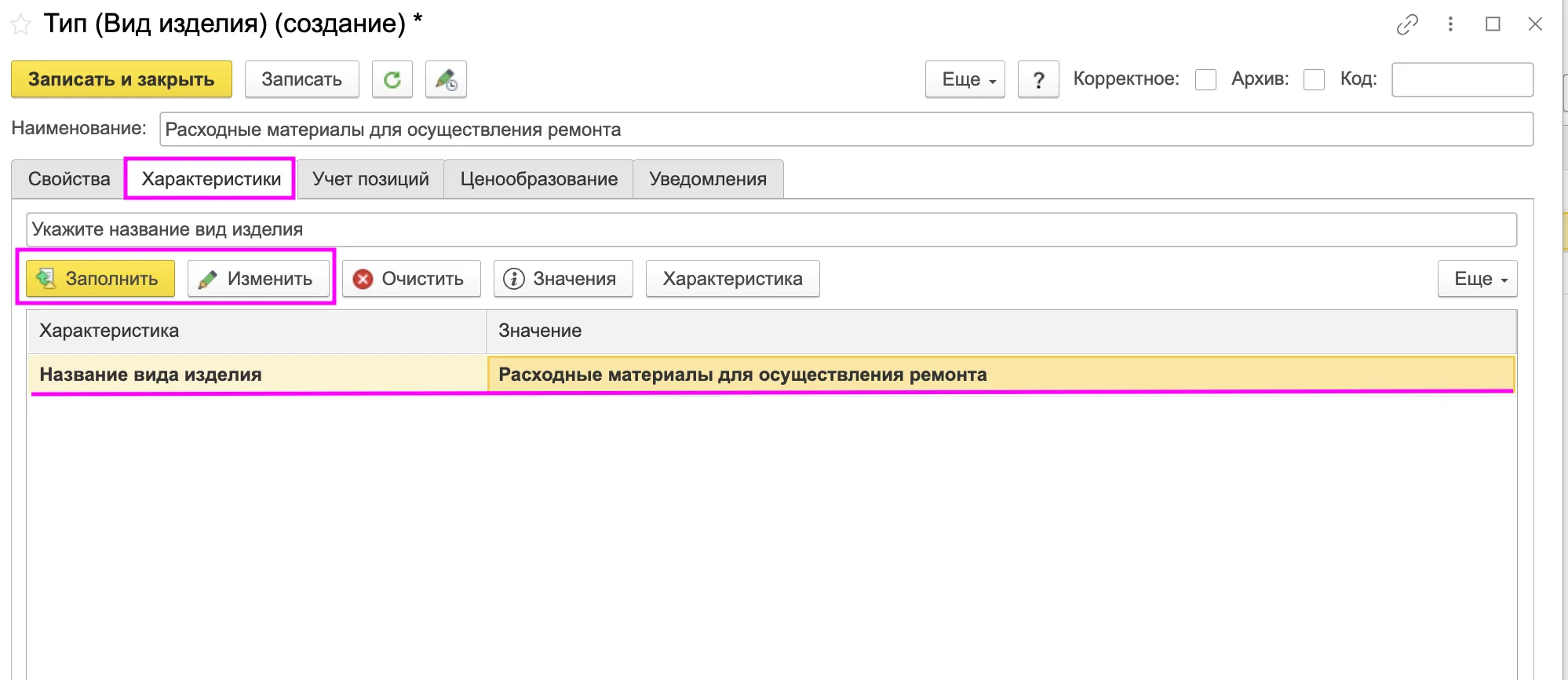Copy the link via the chain icon
Screen dimensions: 1568x680
(x=1407, y=24)
